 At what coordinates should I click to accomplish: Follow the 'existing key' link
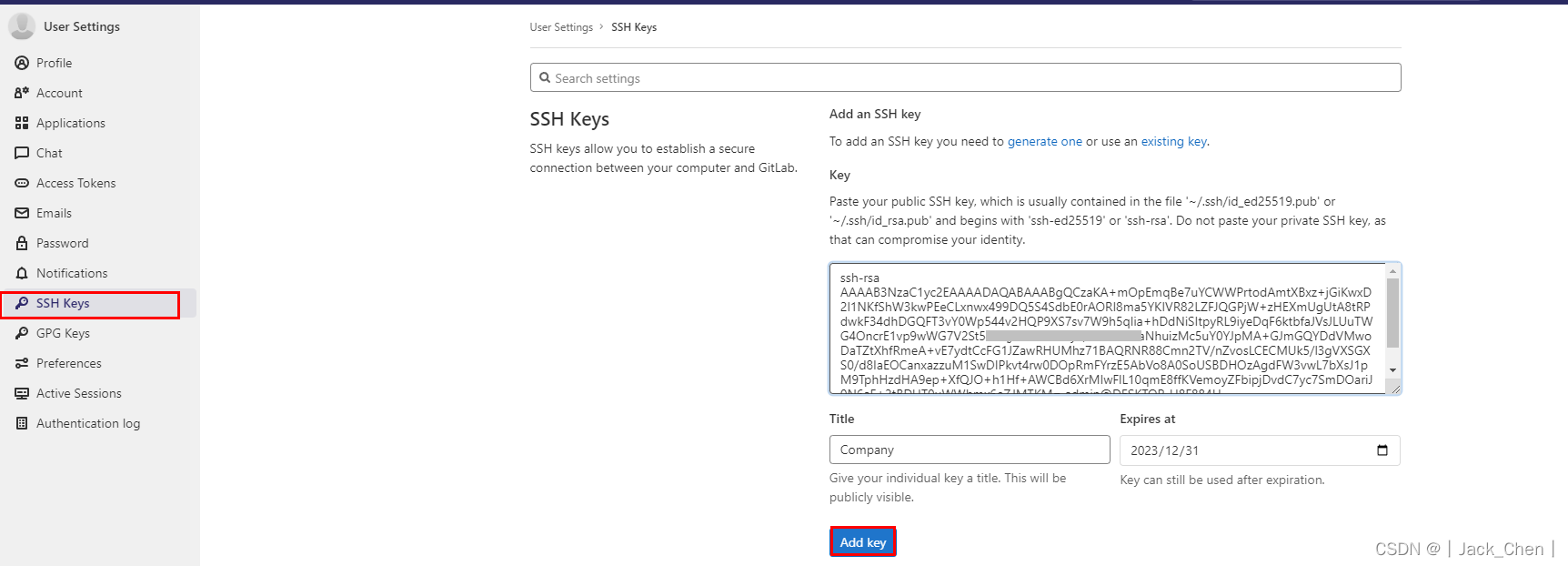pos(1174,141)
